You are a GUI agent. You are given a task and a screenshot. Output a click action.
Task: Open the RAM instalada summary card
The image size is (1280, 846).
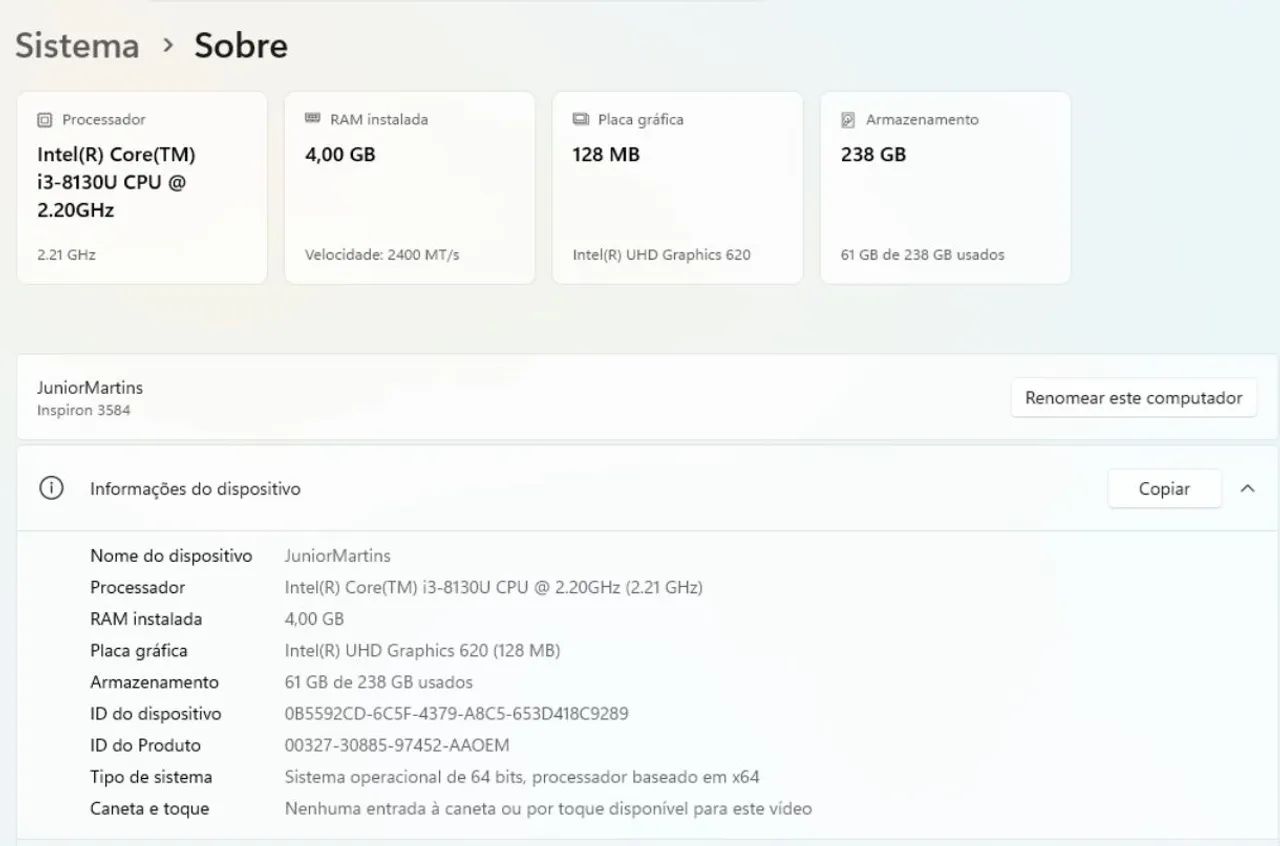pyautogui.click(x=410, y=188)
